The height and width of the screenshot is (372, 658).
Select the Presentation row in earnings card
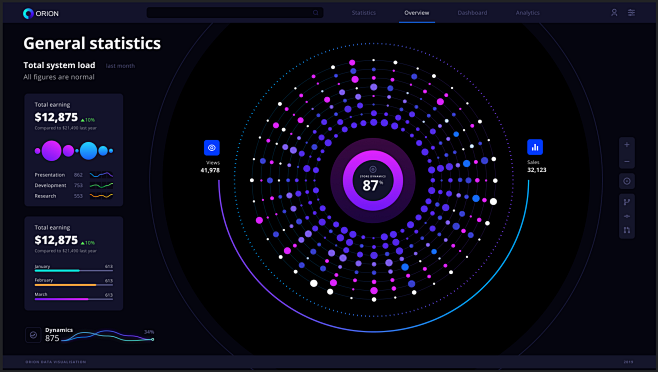click(x=73, y=175)
